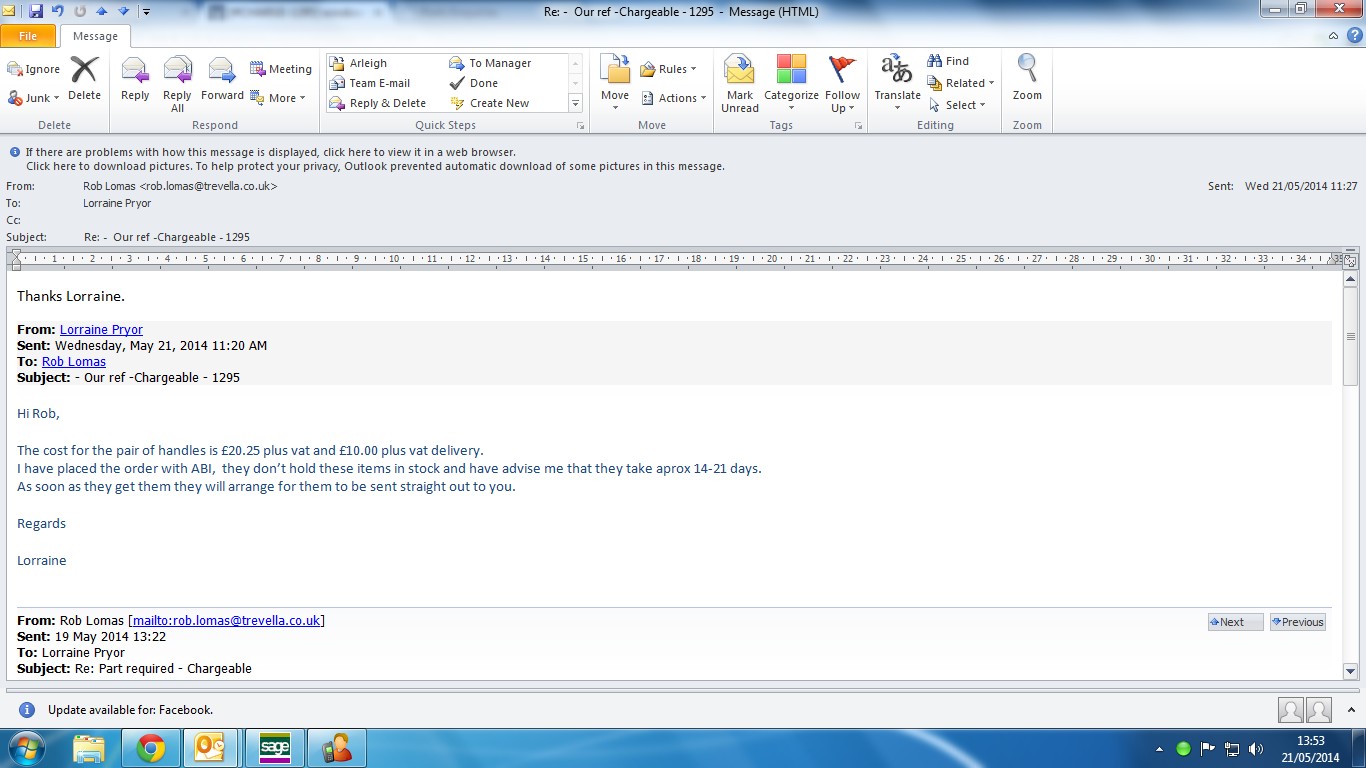Run the Reply & Delete quick step
The width and height of the screenshot is (1366, 768).
(377, 103)
